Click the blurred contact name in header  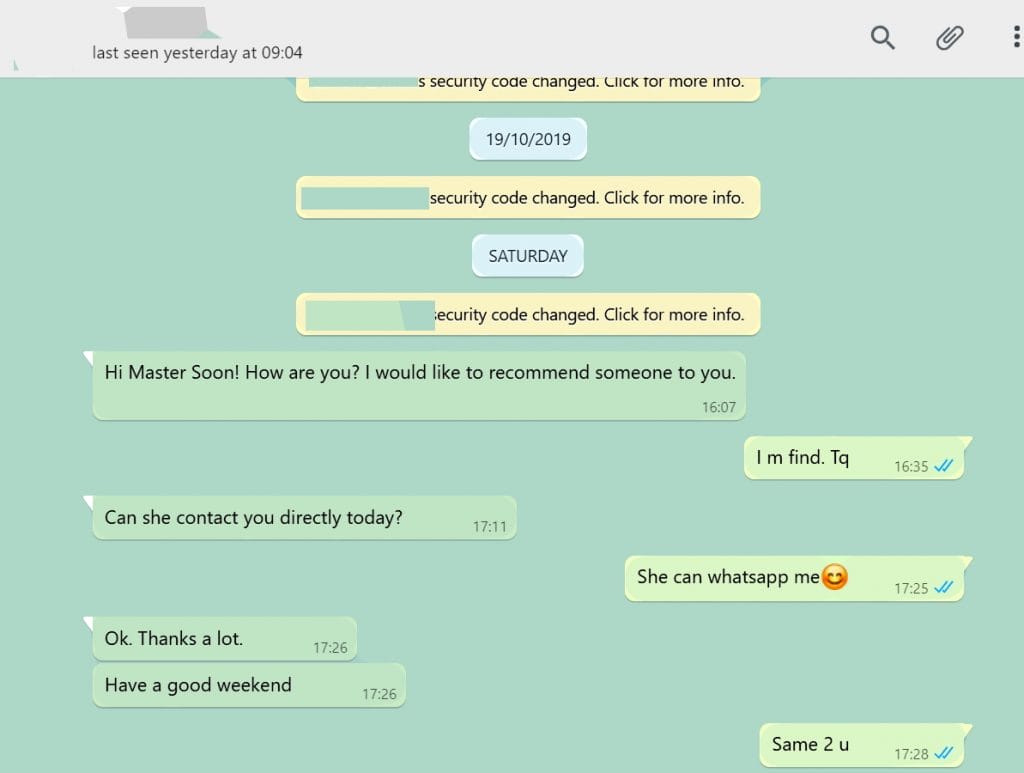tap(168, 22)
